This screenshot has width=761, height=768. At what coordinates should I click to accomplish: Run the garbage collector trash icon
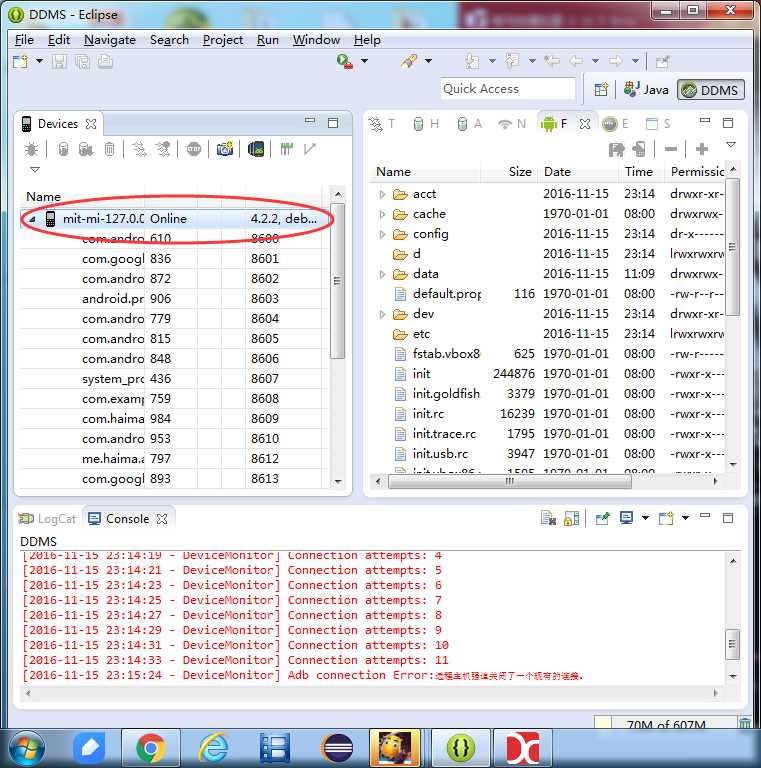pos(745,723)
